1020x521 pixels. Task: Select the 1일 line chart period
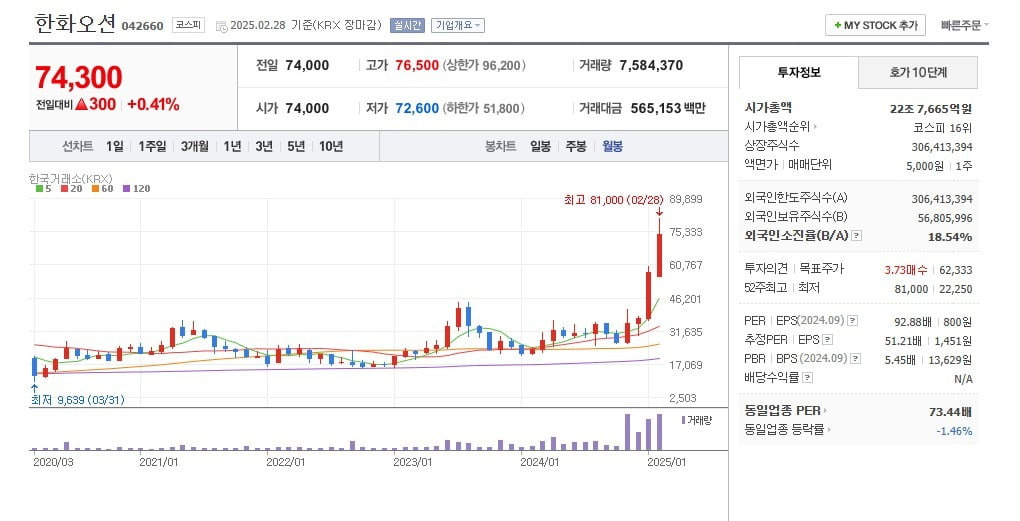click(x=114, y=146)
